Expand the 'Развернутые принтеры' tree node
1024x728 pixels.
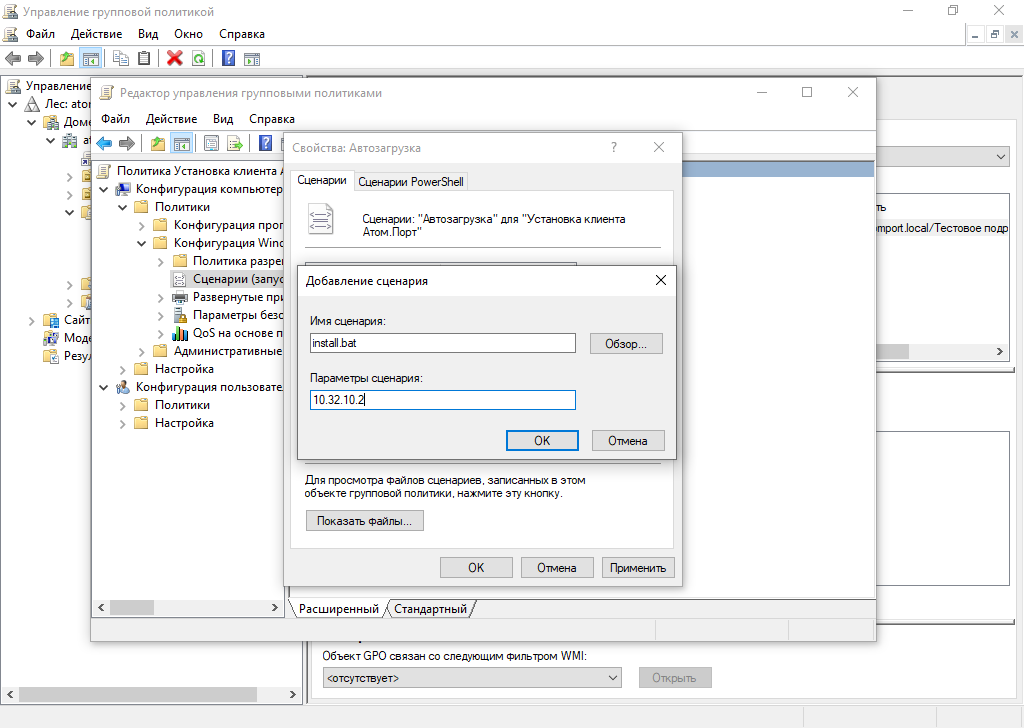(x=162, y=297)
